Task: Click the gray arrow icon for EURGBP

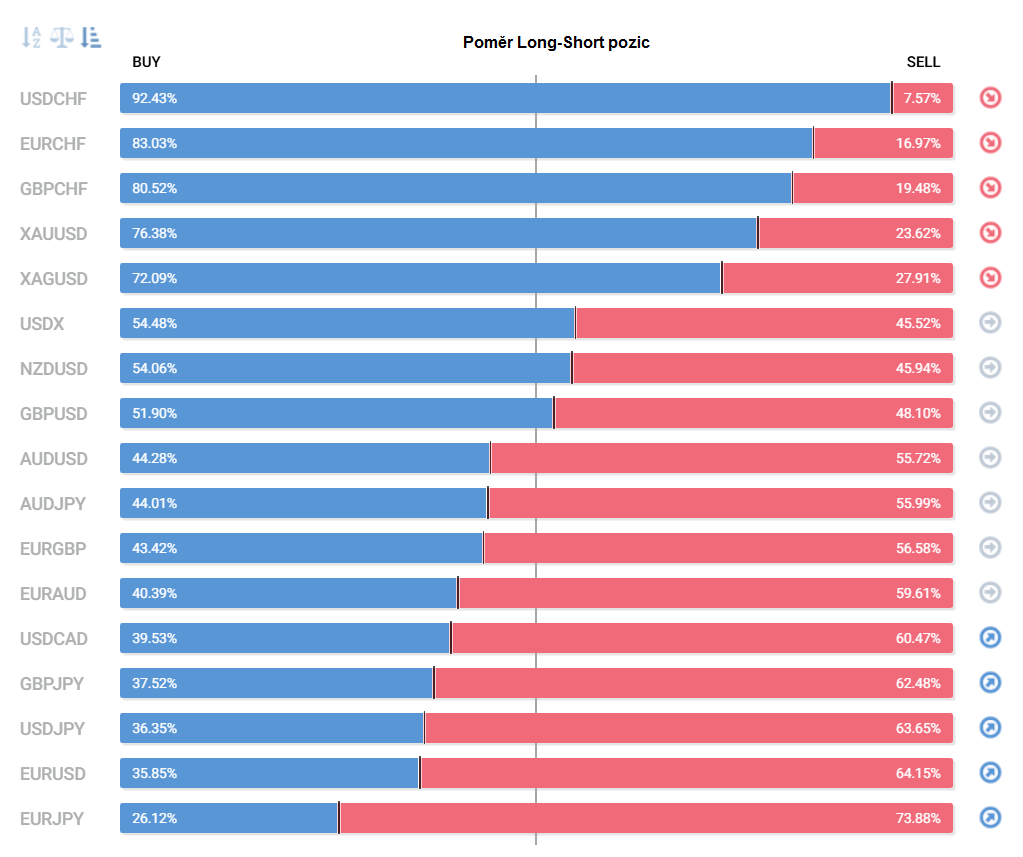Action: (990, 548)
